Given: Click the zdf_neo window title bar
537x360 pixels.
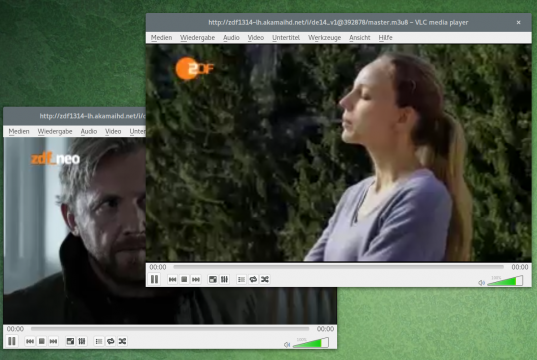Looking at the screenshot, I should [75, 116].
